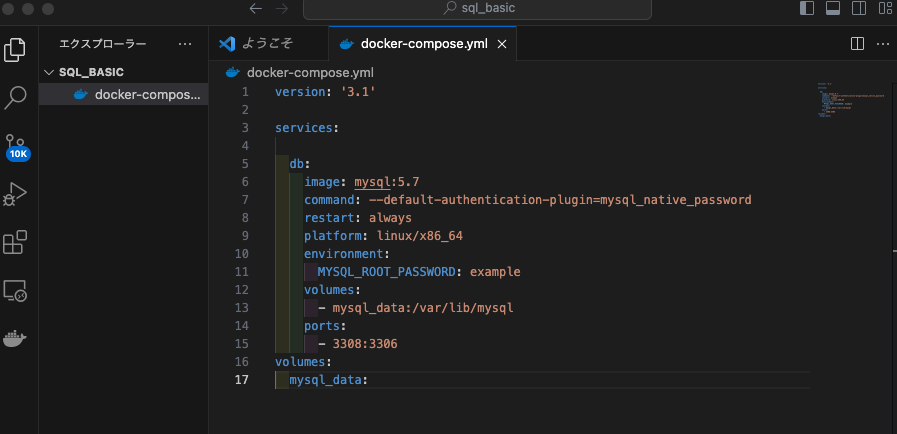The width and height of the screenshot is (897, 434).
Task: Click the code minimap preview
Action: (851, 100)
